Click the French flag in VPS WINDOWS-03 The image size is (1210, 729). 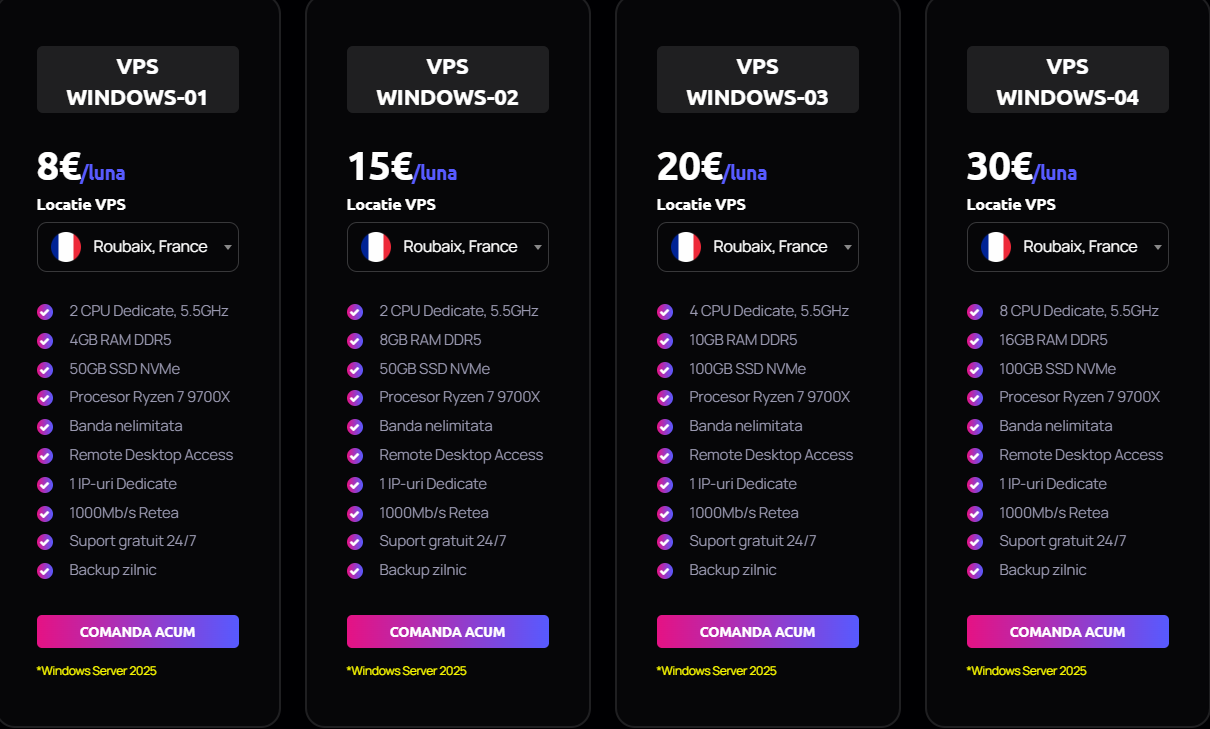point(686,247)
